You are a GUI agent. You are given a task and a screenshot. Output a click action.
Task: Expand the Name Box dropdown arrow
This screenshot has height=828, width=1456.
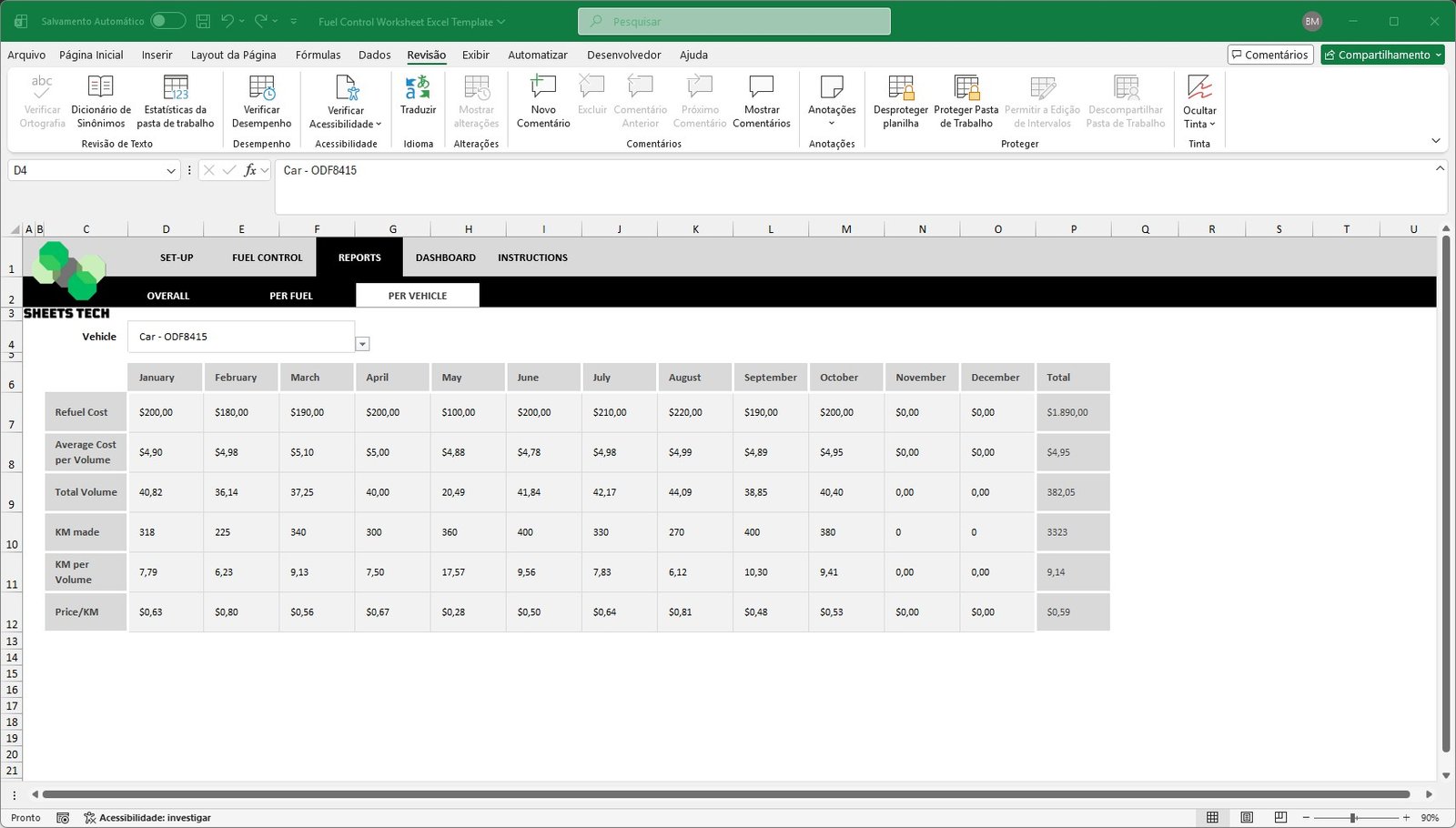point(171,170)
